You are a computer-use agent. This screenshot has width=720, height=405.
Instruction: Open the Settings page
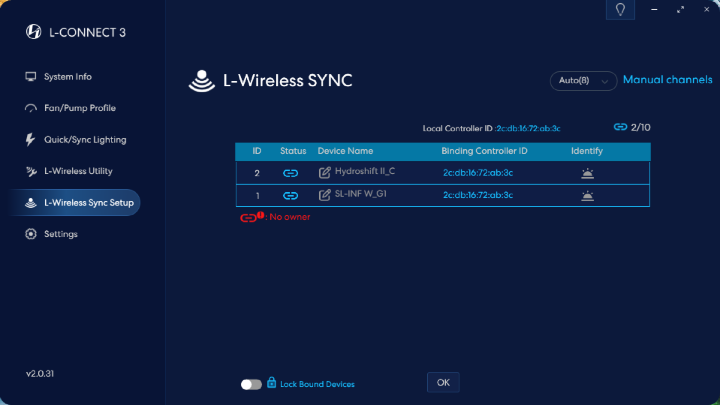point(60,234)
